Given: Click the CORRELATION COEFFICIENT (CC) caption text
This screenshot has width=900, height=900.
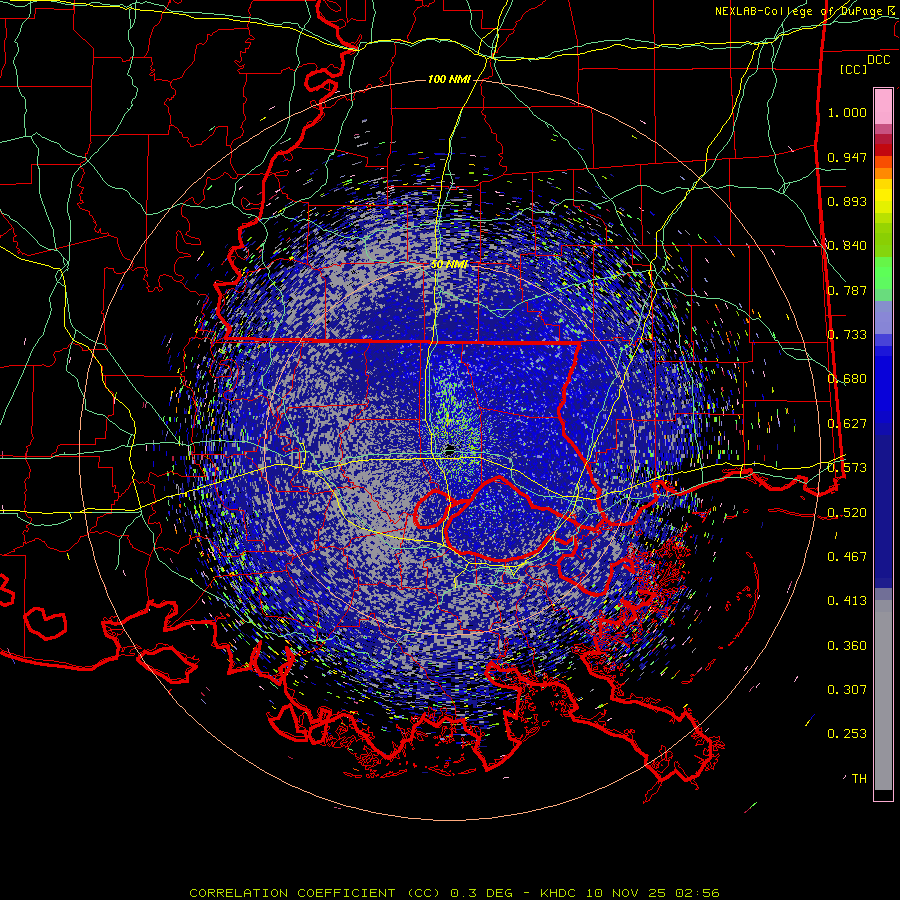Looking at the screenshot, I should [315, 893].
